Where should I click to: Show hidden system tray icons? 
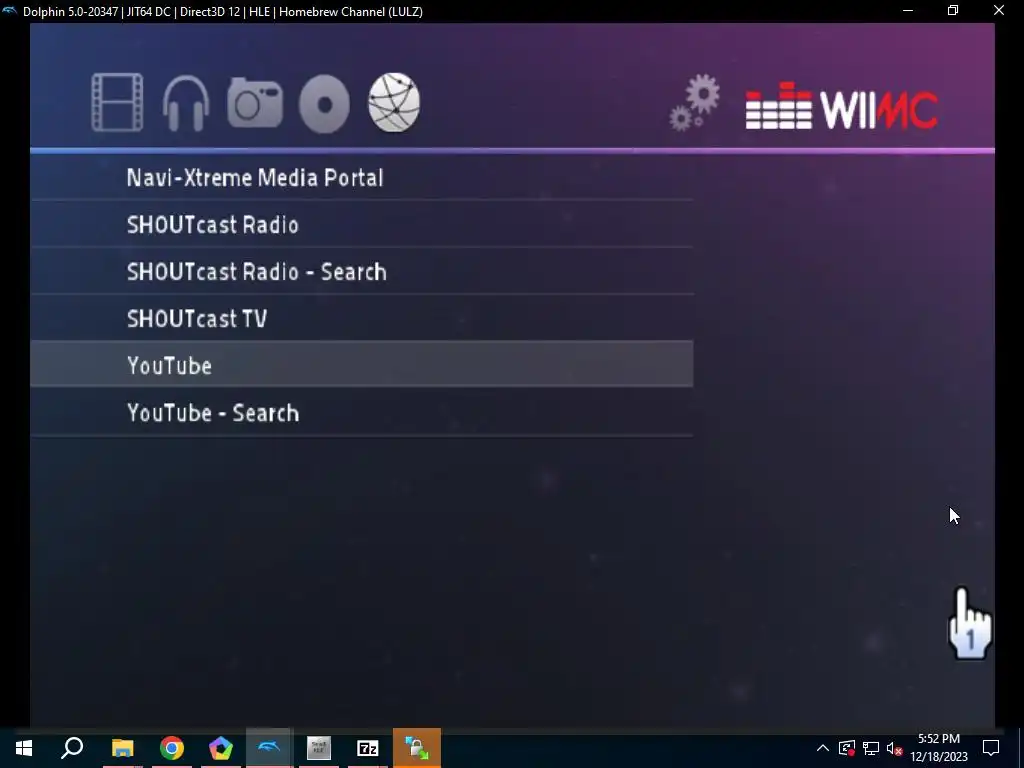823,748
